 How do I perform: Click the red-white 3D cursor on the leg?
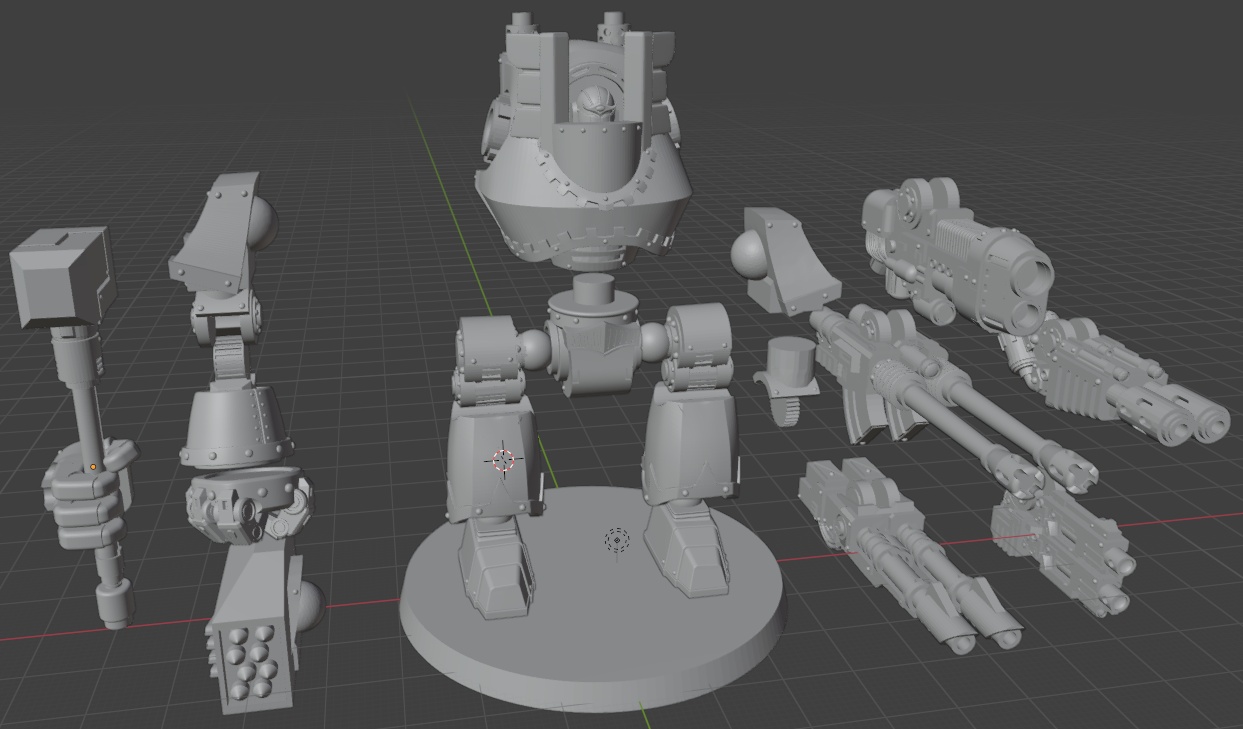[x=503, y=459]
